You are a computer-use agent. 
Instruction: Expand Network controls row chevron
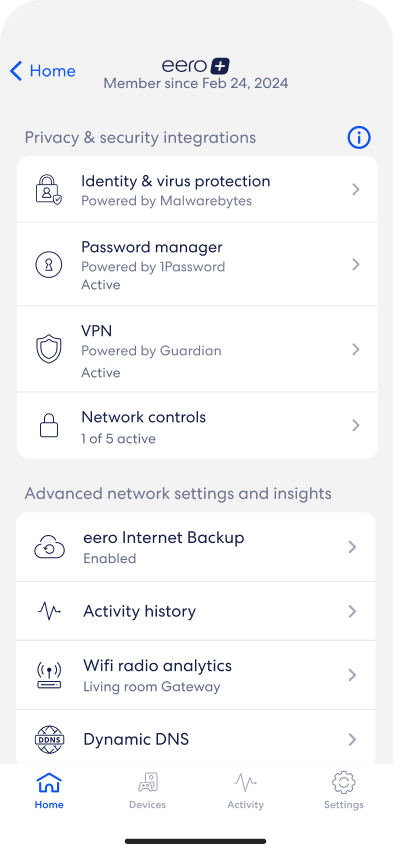[356, 425]
